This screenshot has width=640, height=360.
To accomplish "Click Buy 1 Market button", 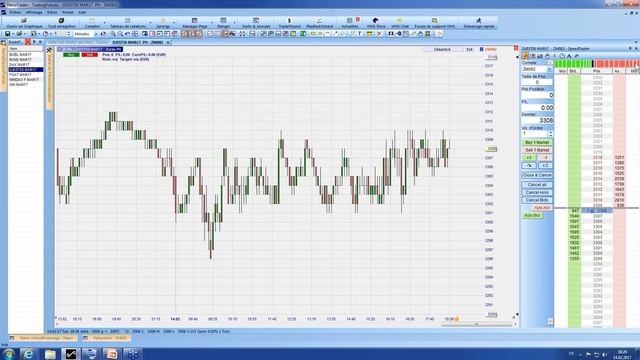I will pyautogui.click(x=537, y=142).
